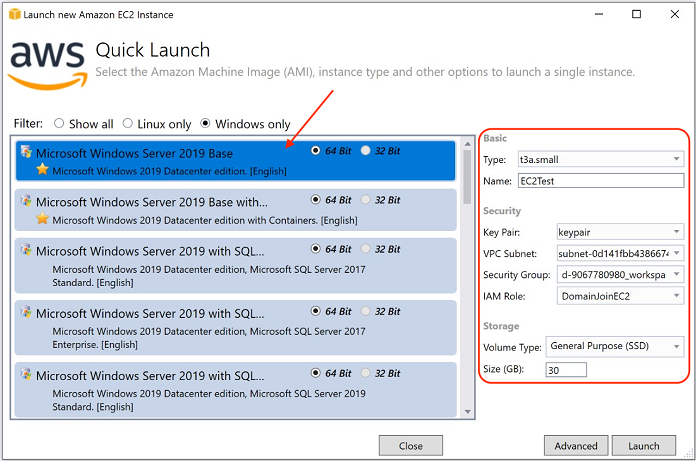Select Microsoft Windows Server 2019 Base with... entry
Screen dimensions: 696x461
[x=236, y=210]
